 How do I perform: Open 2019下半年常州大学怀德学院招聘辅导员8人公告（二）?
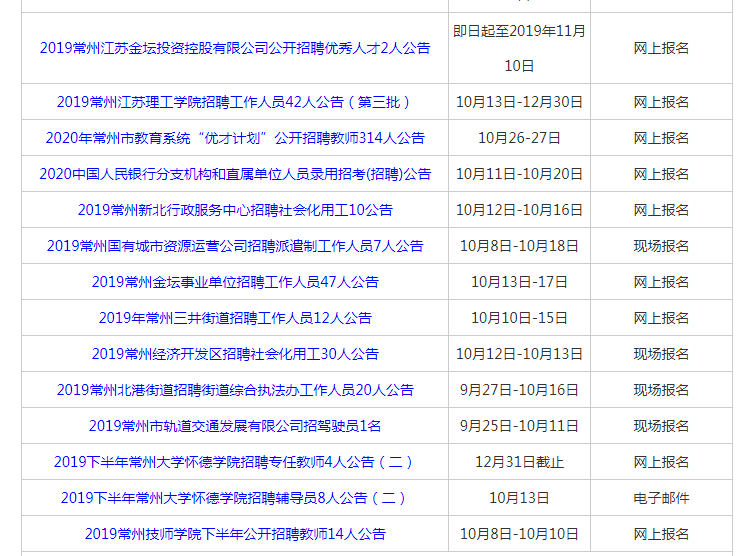click(x=235, y=498)
